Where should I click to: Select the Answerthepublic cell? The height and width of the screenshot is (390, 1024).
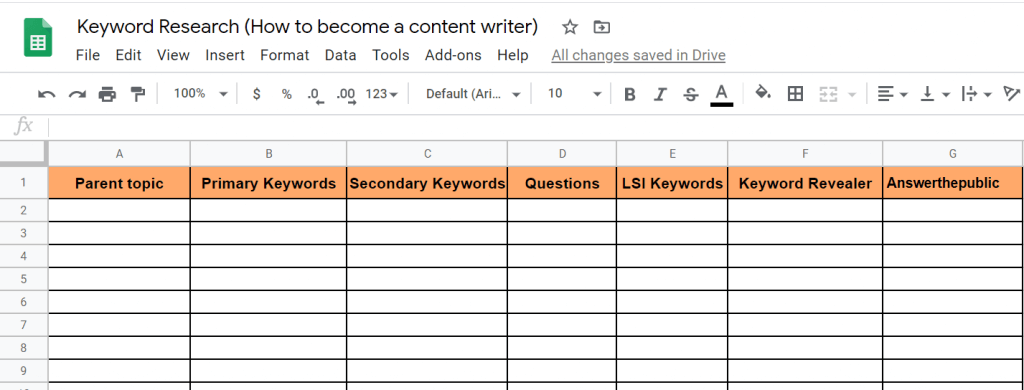[x=953, y=183]
